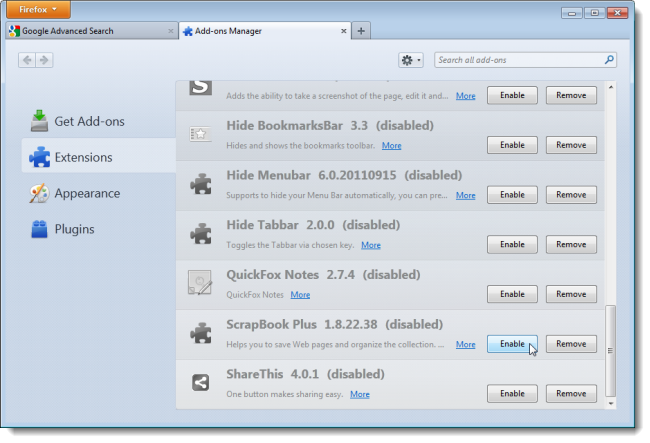Click the magnifier search icon
The height and width of the screenshot is (443, 650).
click(609, 60)
